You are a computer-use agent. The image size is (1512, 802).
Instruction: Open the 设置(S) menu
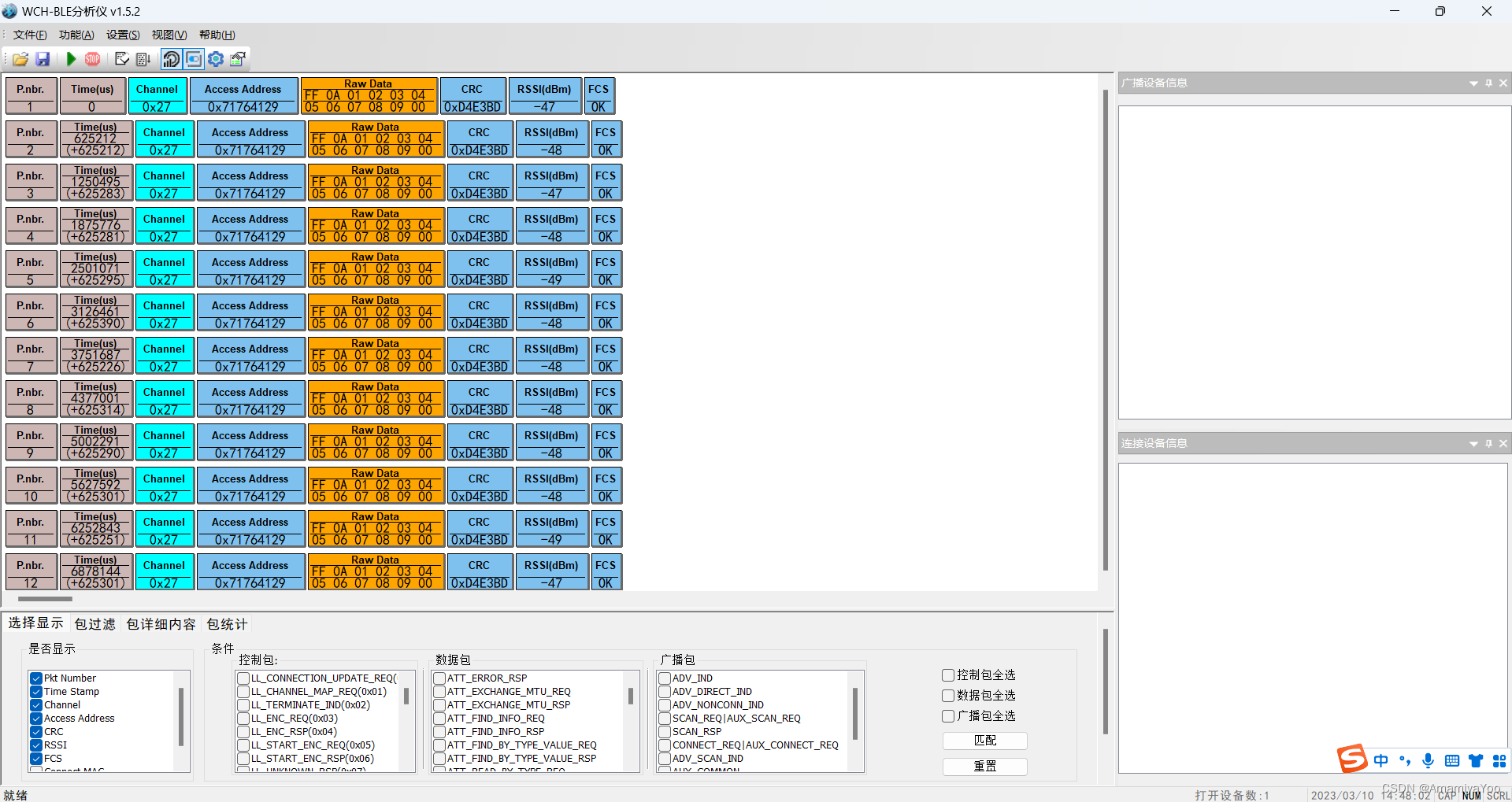(122, 35)
